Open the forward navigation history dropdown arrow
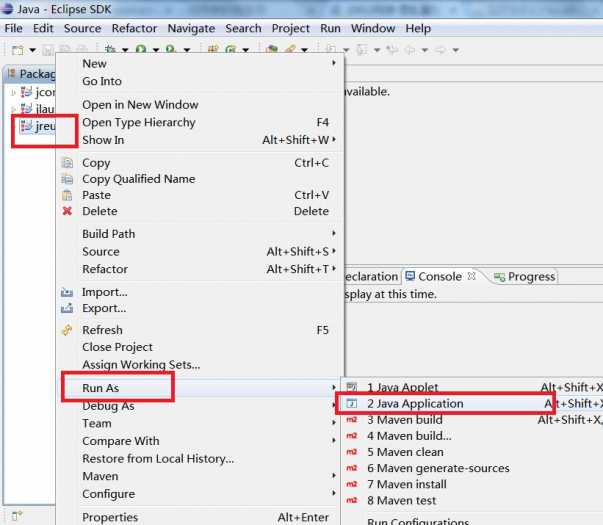 coord(456,50)
